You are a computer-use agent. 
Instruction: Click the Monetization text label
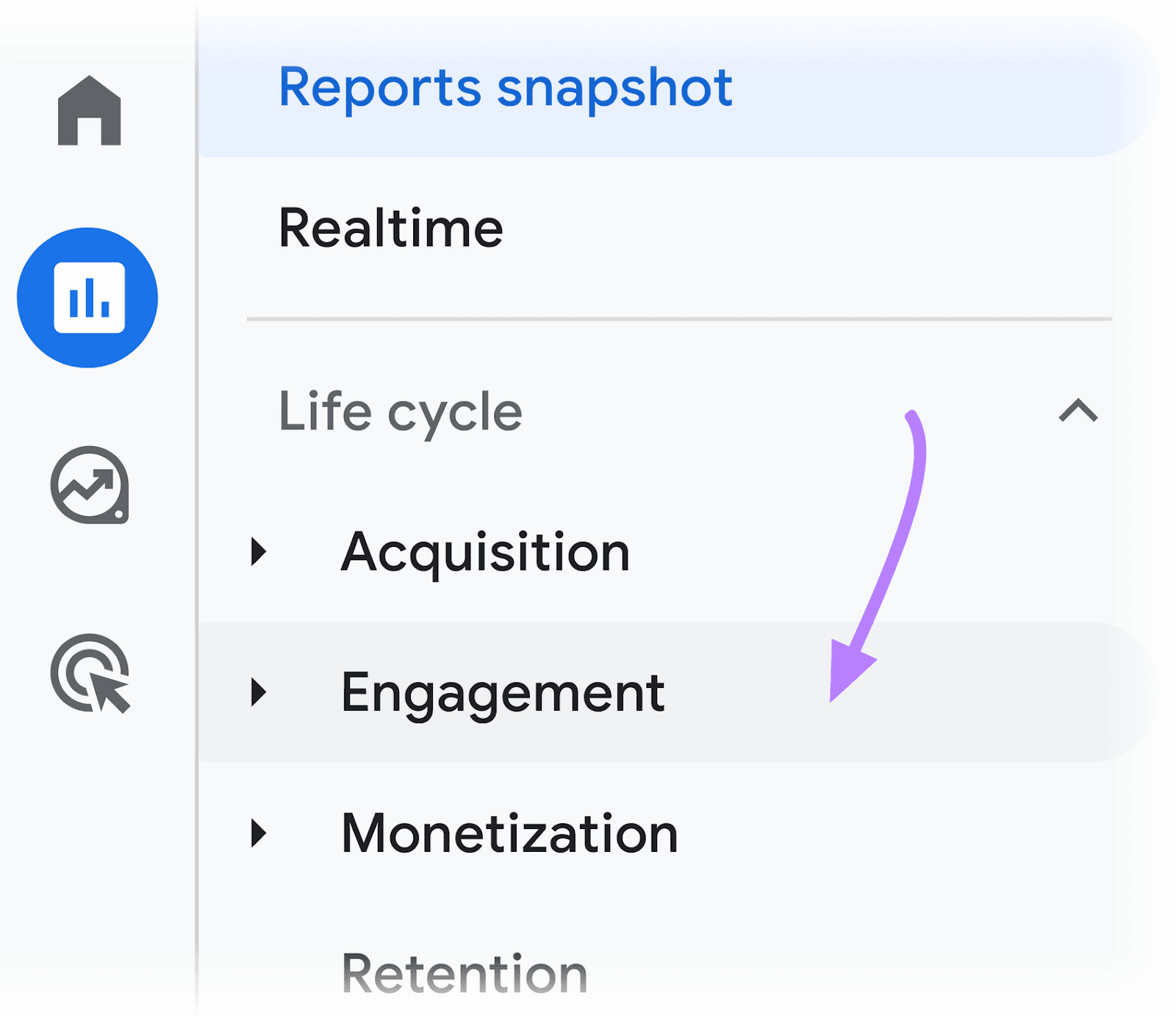(x=510, y=833)
